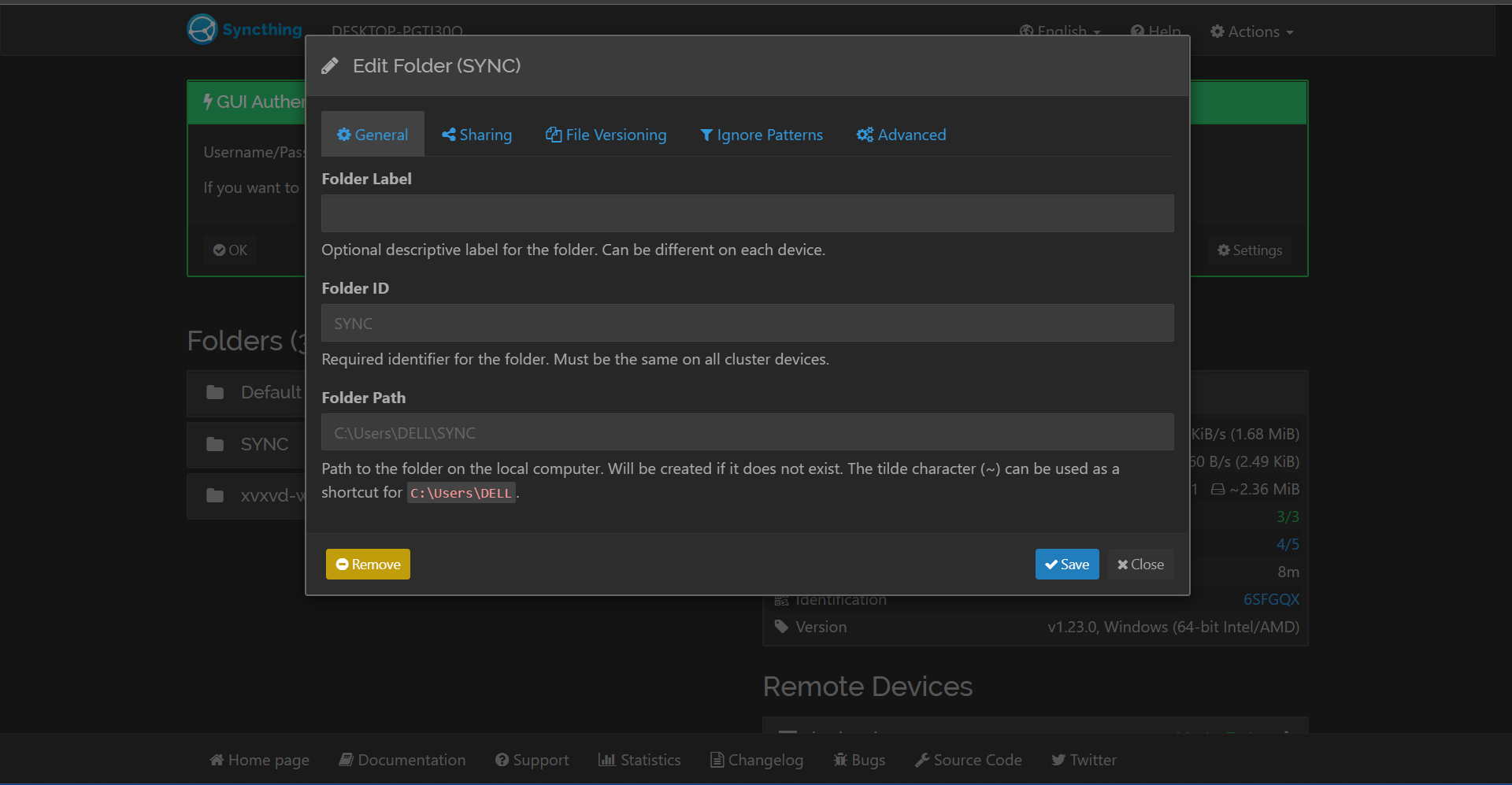Open the Ignore Patterns tab

coord(761,134)
